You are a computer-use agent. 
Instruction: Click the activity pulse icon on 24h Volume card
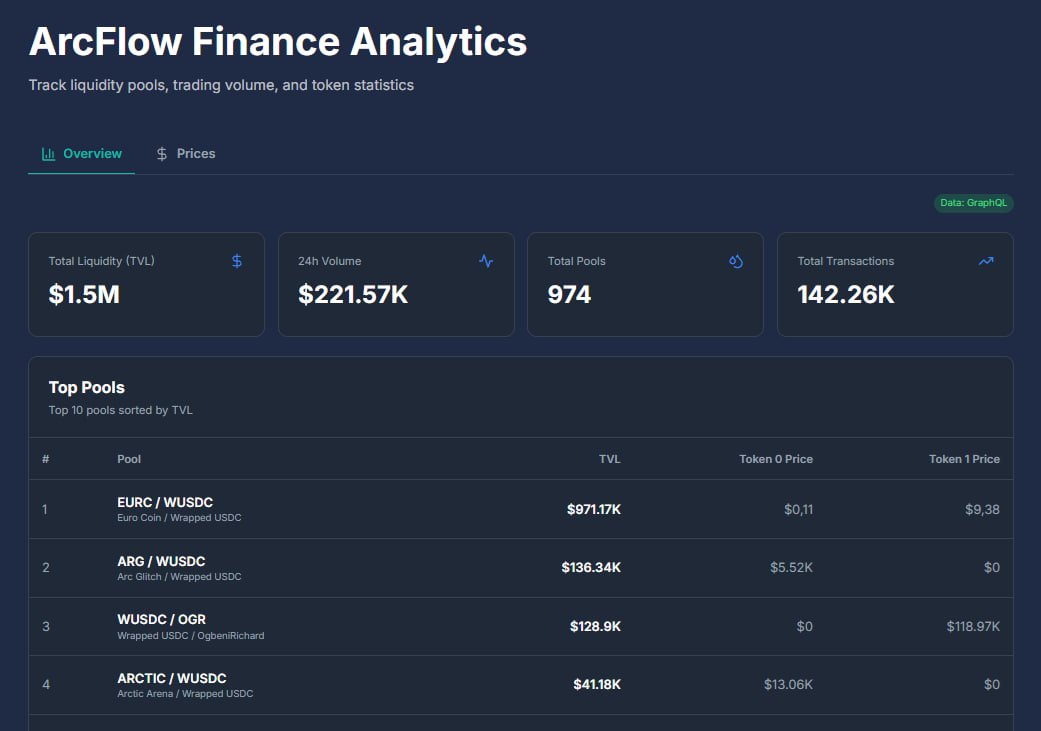point(486,260)
